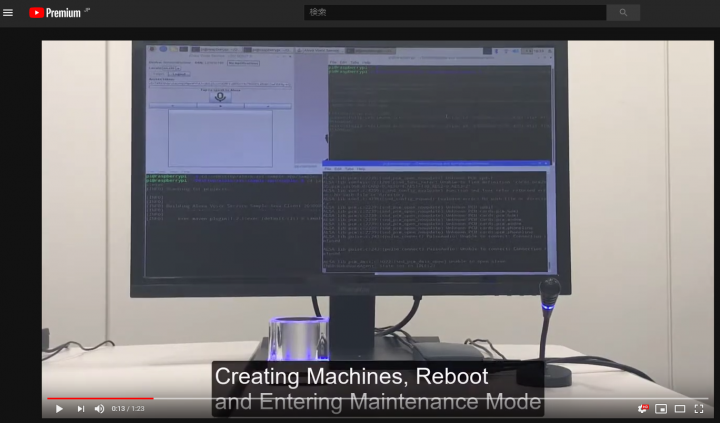Open the player settings gear
This screenshot has width=720, height=423.
(642, 408)
